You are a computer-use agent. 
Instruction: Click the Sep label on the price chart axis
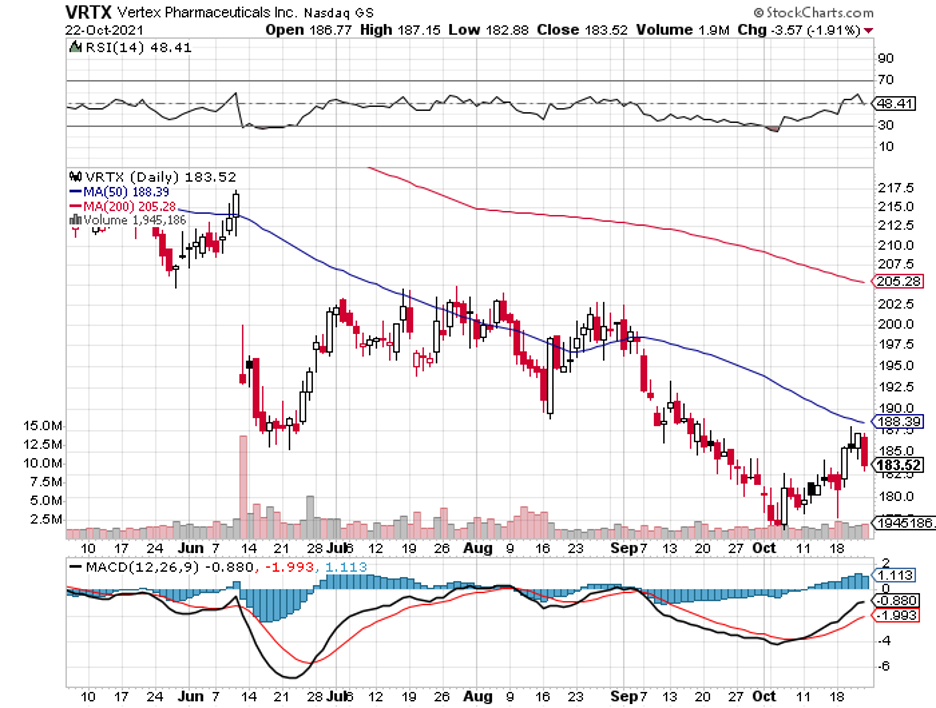[x=624, y=548]
